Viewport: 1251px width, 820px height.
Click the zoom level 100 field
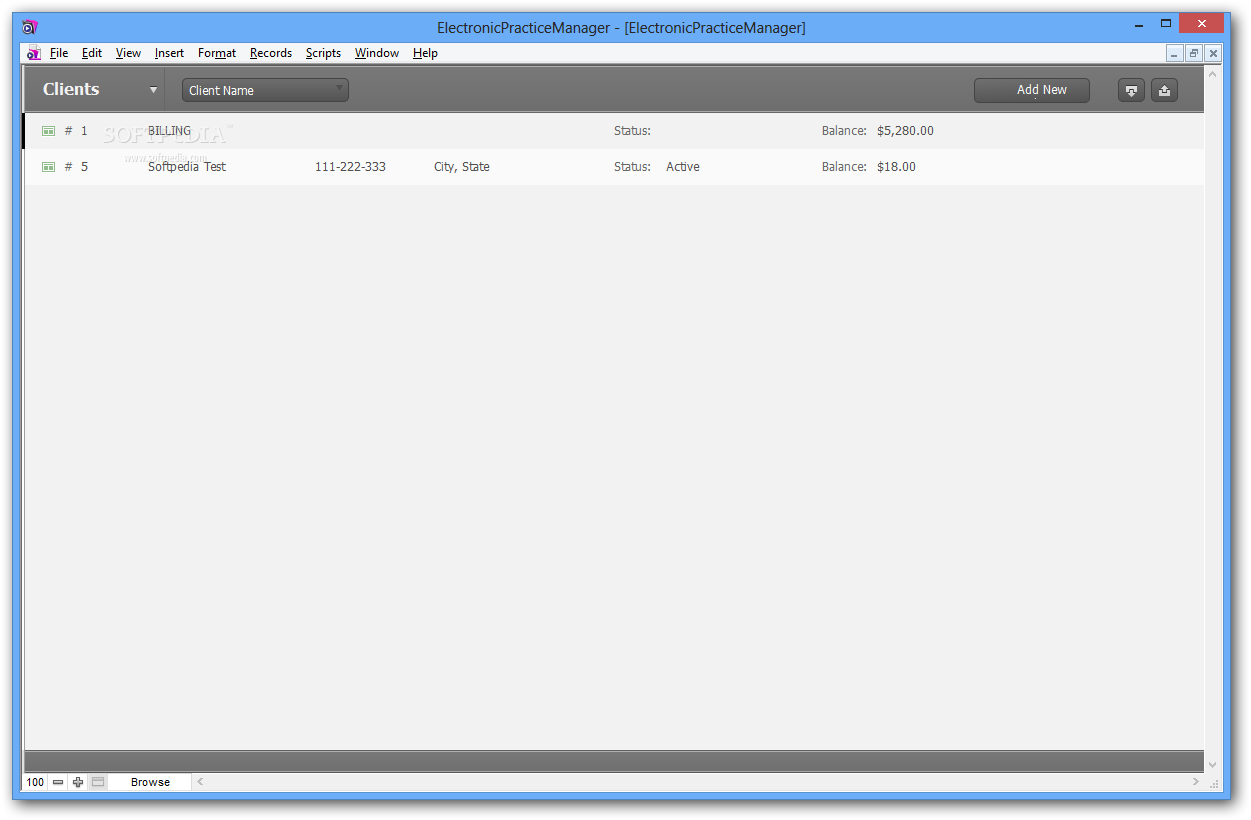point(35,782)
